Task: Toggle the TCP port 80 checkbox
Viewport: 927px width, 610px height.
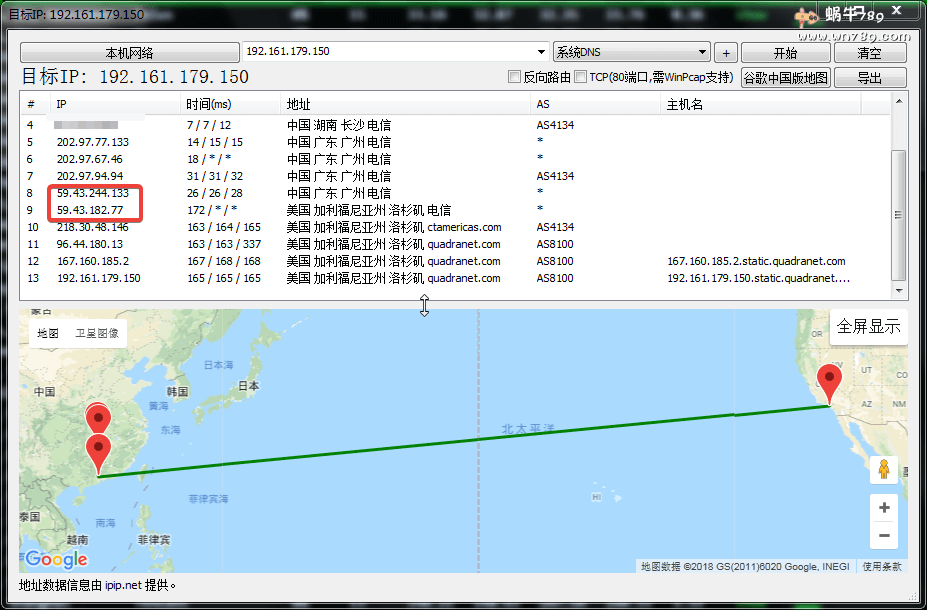Action: tap(581, 77)
